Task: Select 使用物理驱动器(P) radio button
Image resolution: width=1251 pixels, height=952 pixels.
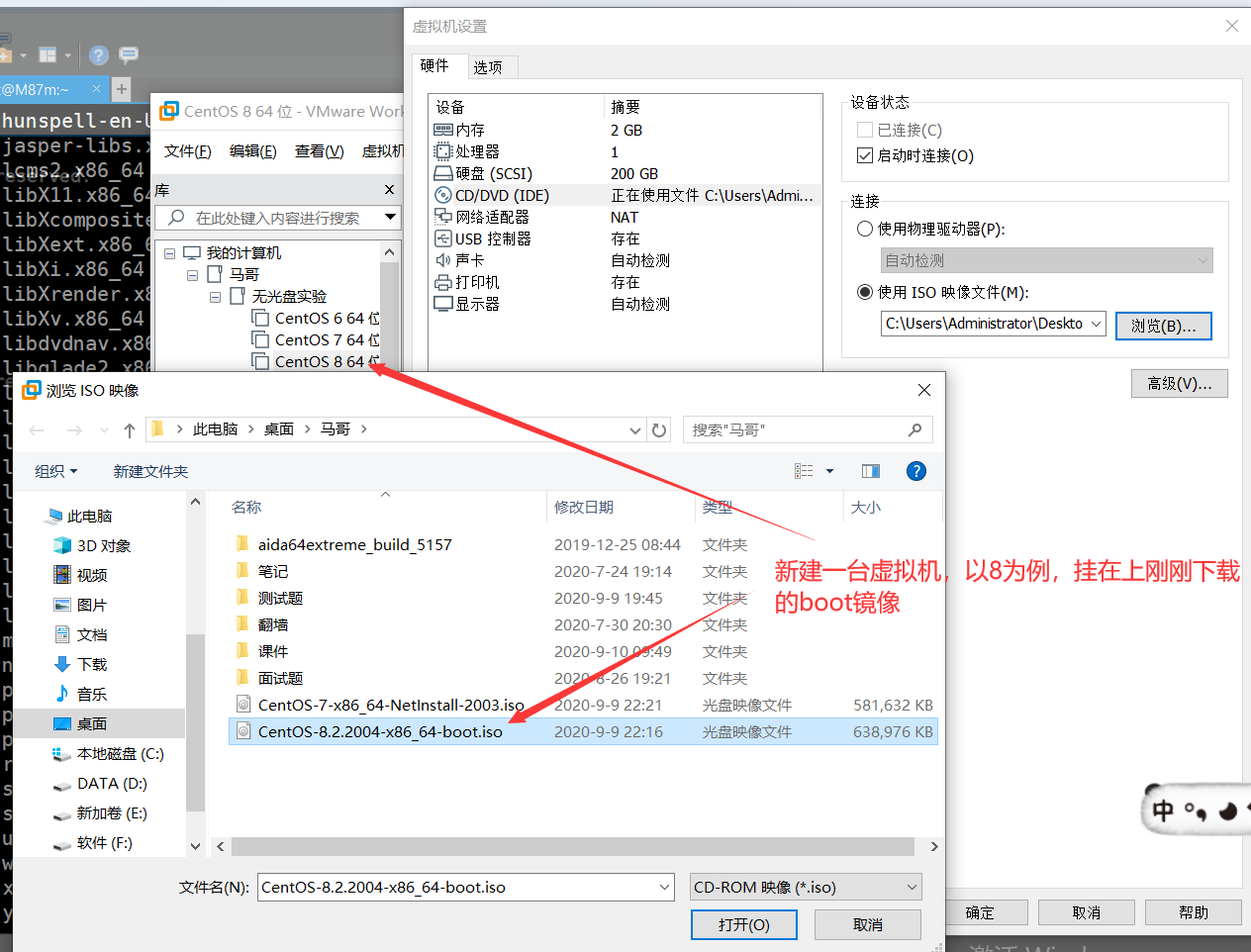Action: (x=865, y=229)
